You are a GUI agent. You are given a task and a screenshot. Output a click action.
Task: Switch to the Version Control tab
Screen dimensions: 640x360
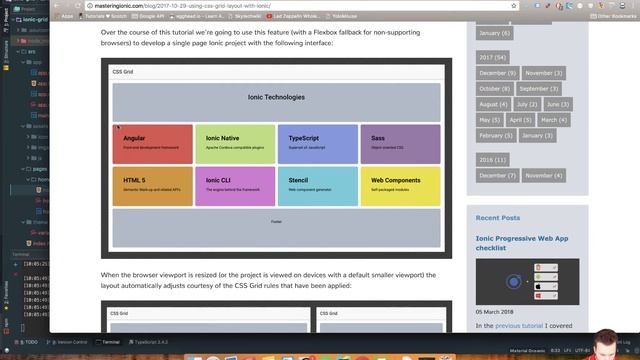tap(67, 342)
